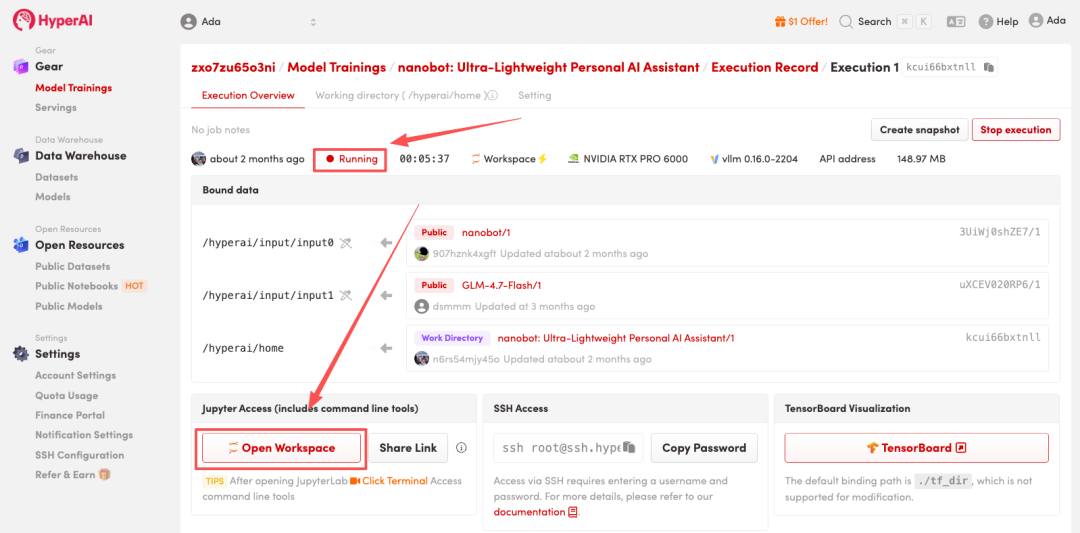This screenshot has width=1080, height=533.
Task: Open Quota Usage page
Action: (x=67, y=396)
